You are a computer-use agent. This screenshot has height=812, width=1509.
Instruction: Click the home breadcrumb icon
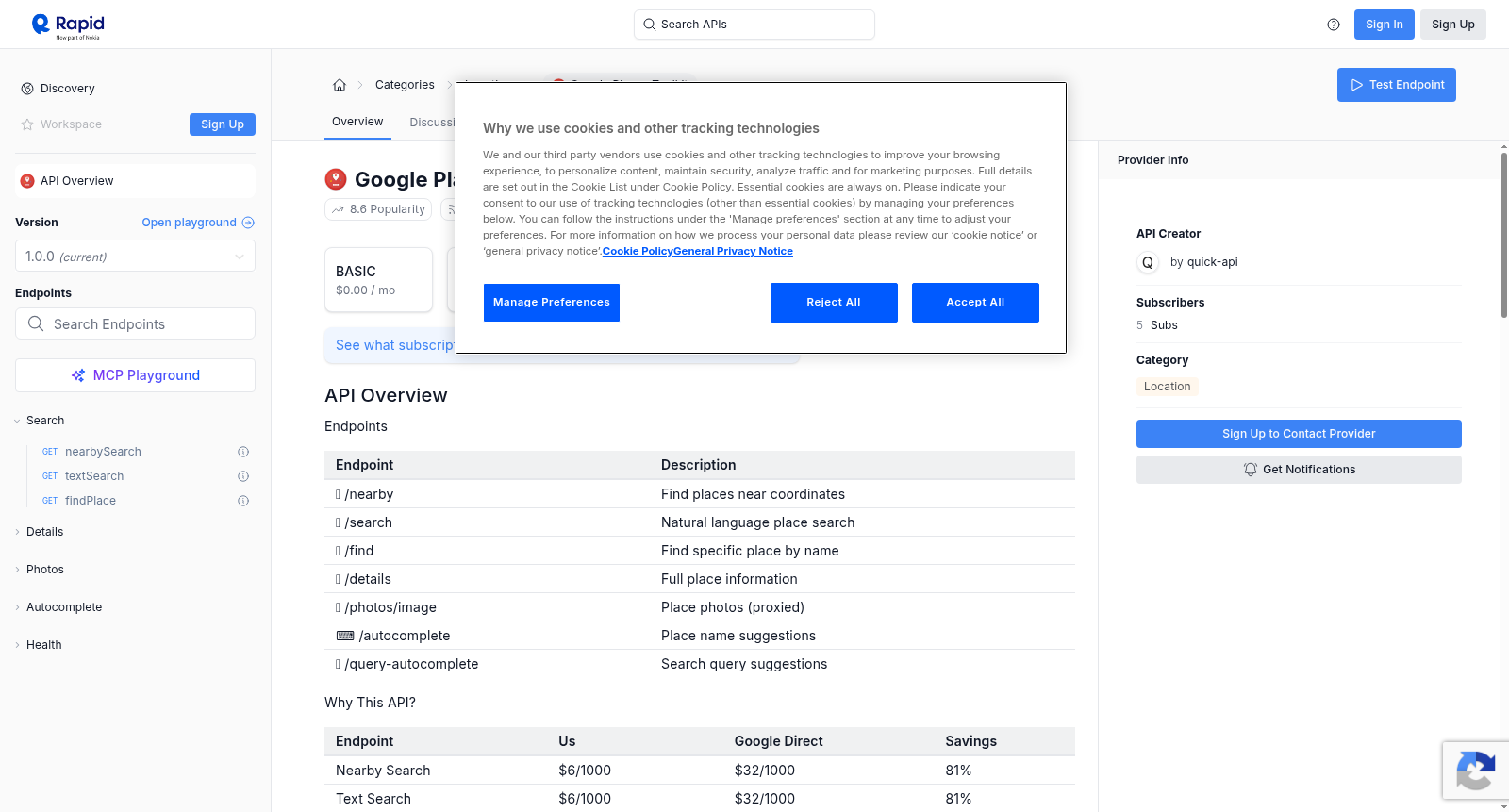point(340,85)
